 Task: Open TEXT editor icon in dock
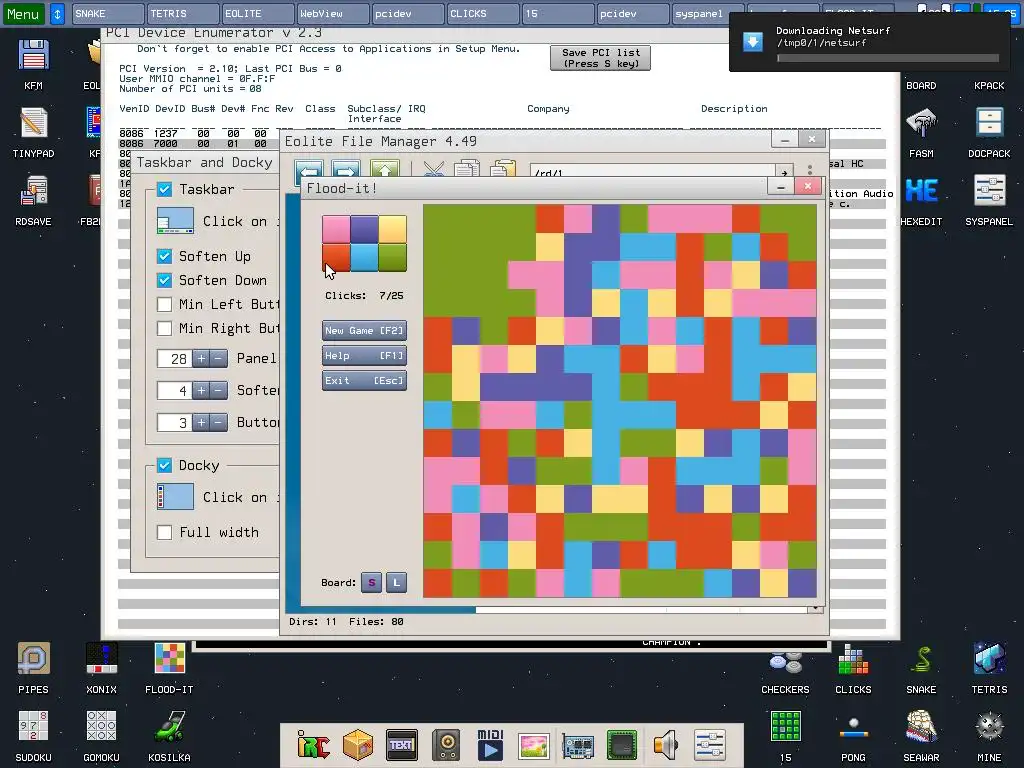(402, 744)
